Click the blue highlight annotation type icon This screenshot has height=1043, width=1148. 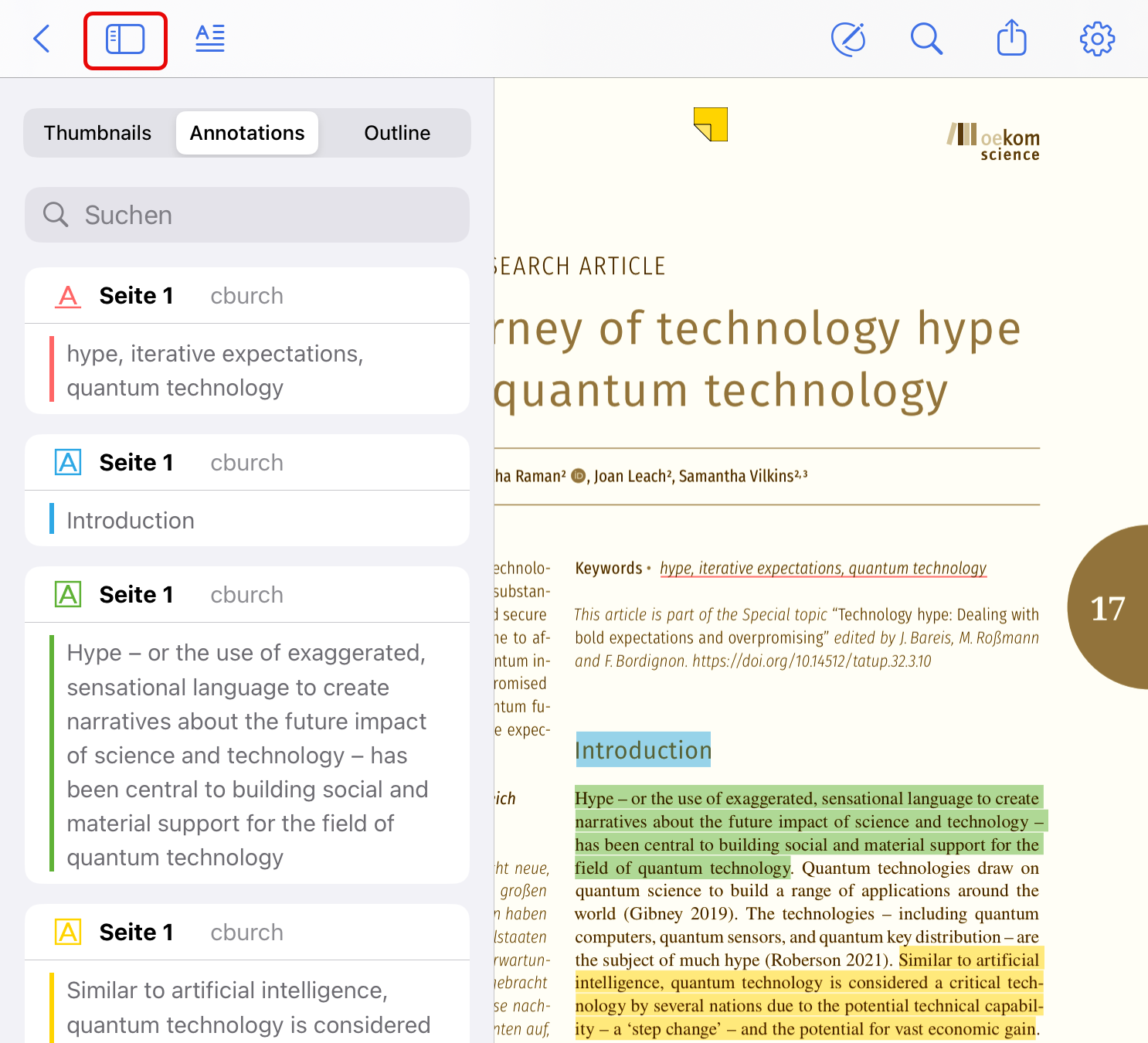[x=68, y=463]
